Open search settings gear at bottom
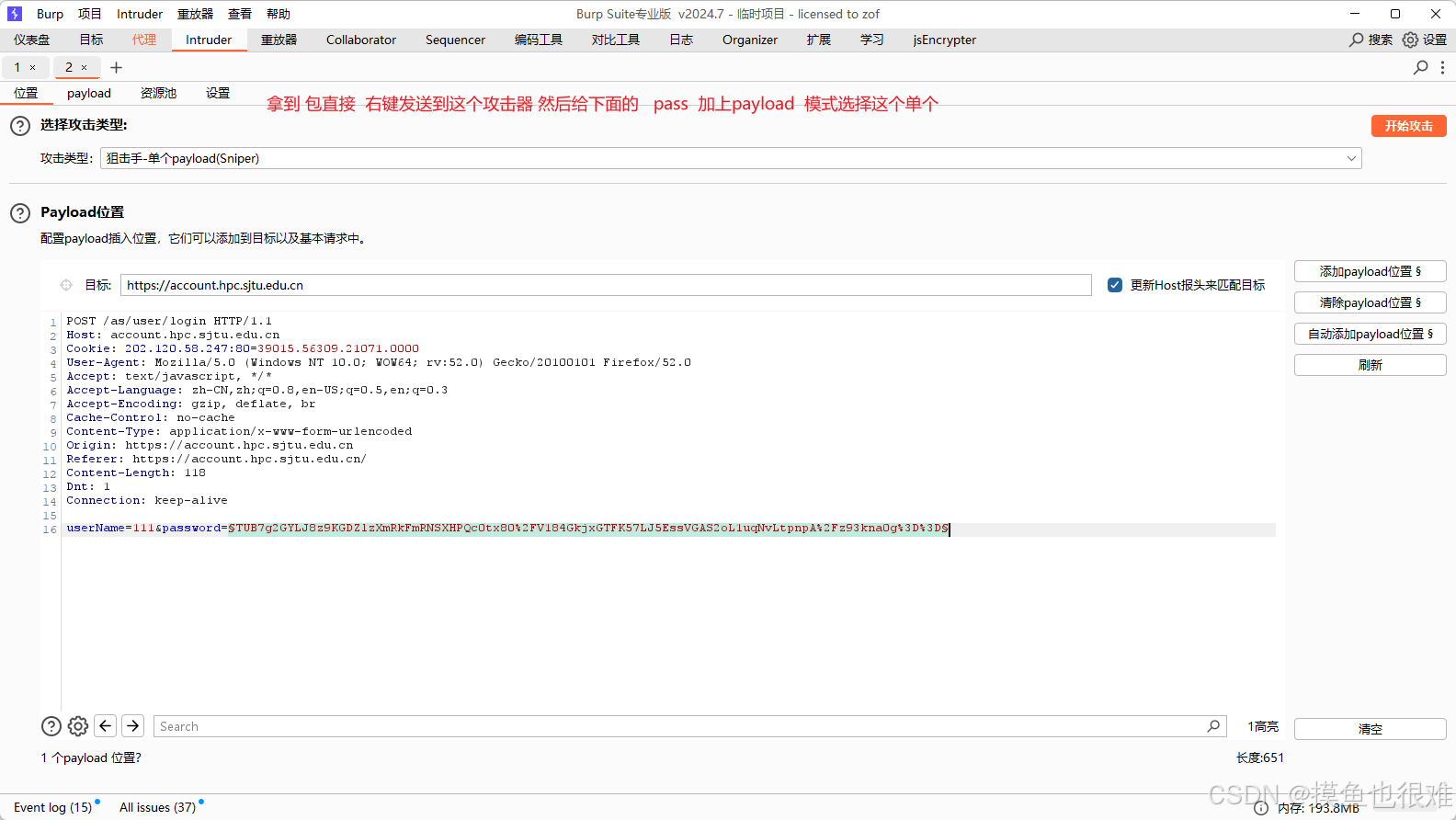1456x820 pixels. [x=78, y=726]
